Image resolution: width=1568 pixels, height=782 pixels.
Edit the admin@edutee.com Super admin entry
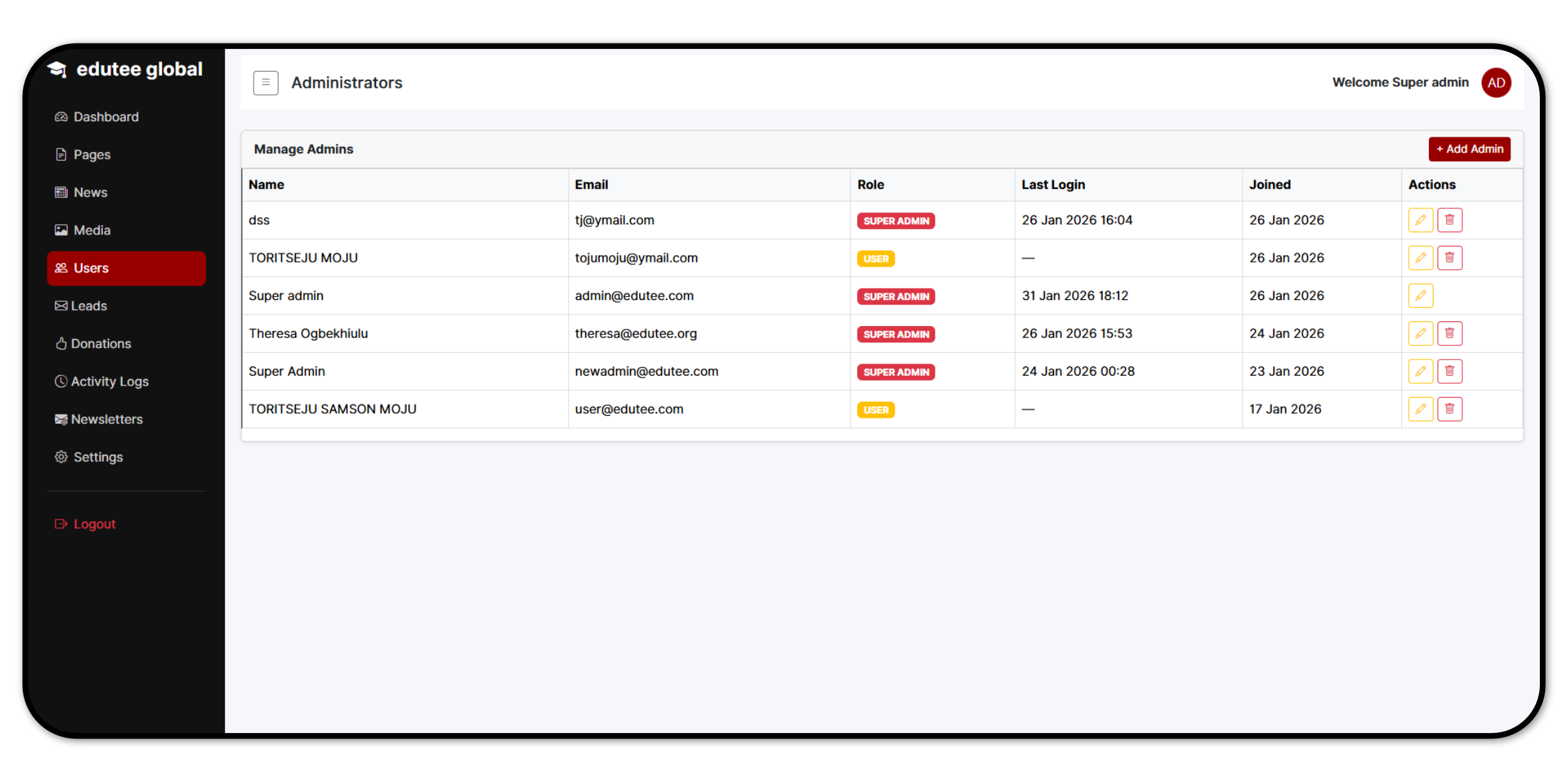[x=1420, y=295]
